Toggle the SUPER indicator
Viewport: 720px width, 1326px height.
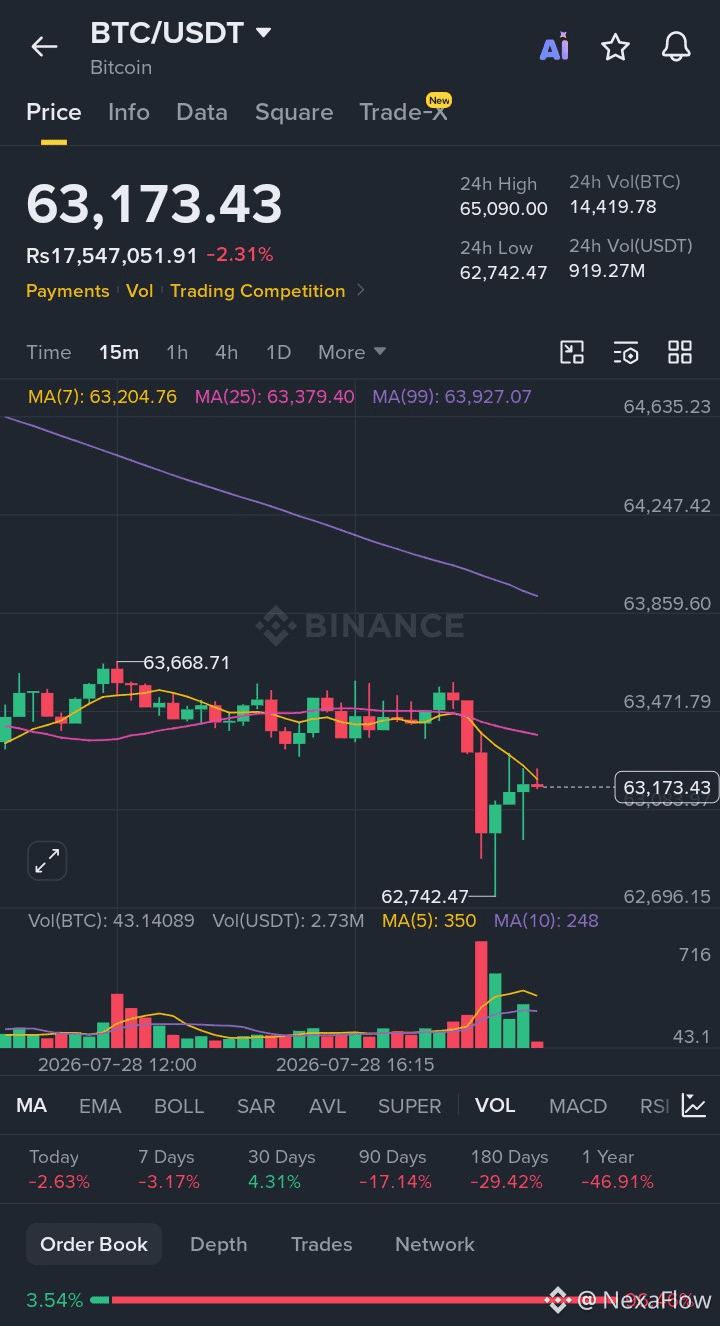pyautogui.click(x=409, y=1106)
